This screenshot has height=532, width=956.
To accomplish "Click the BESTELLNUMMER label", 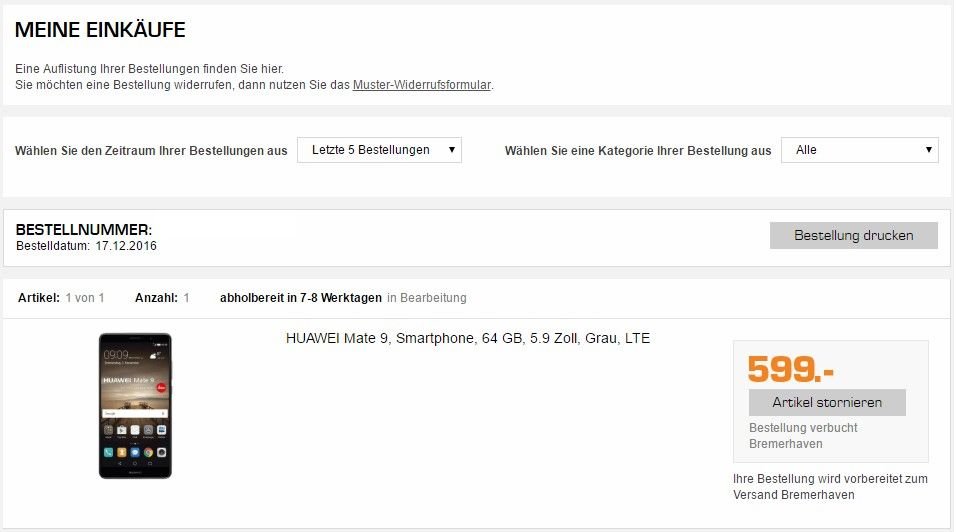I will point(84,230).
